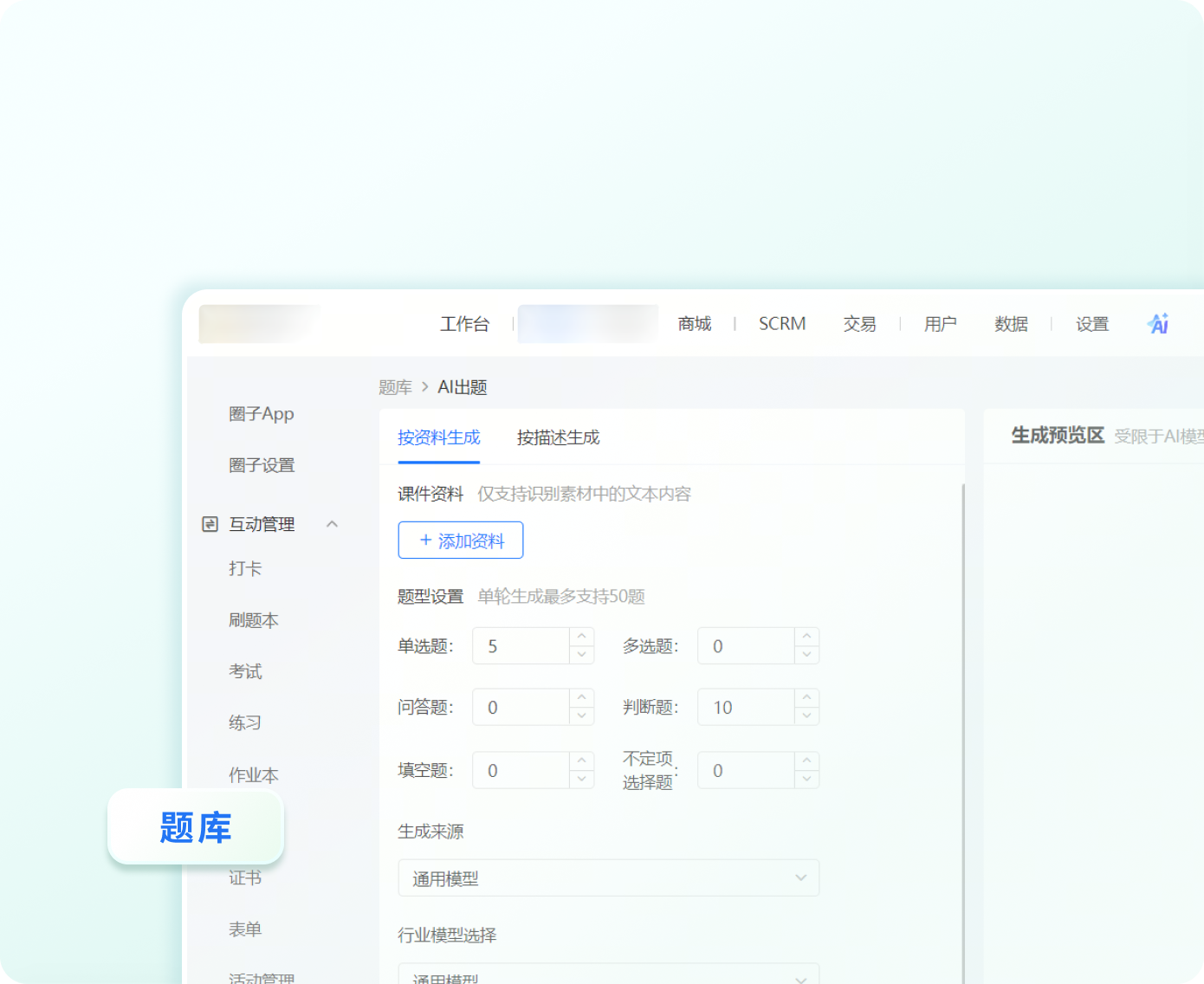1204x984 pixels.
Task: Open 商城 in the top navigation
Action: click(695, 324)
